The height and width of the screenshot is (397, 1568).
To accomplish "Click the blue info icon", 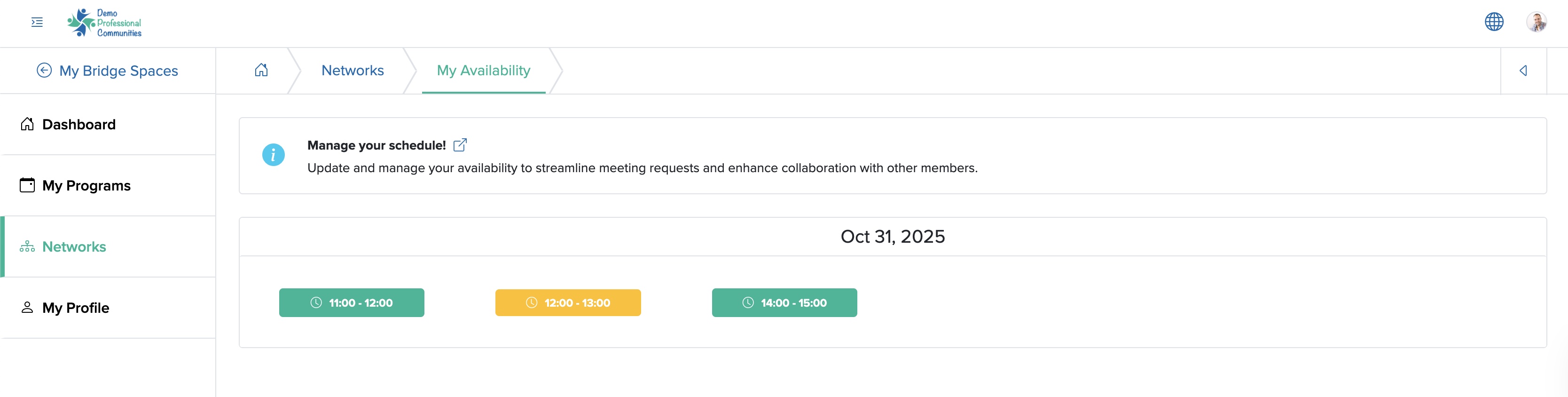I will 273,155.
